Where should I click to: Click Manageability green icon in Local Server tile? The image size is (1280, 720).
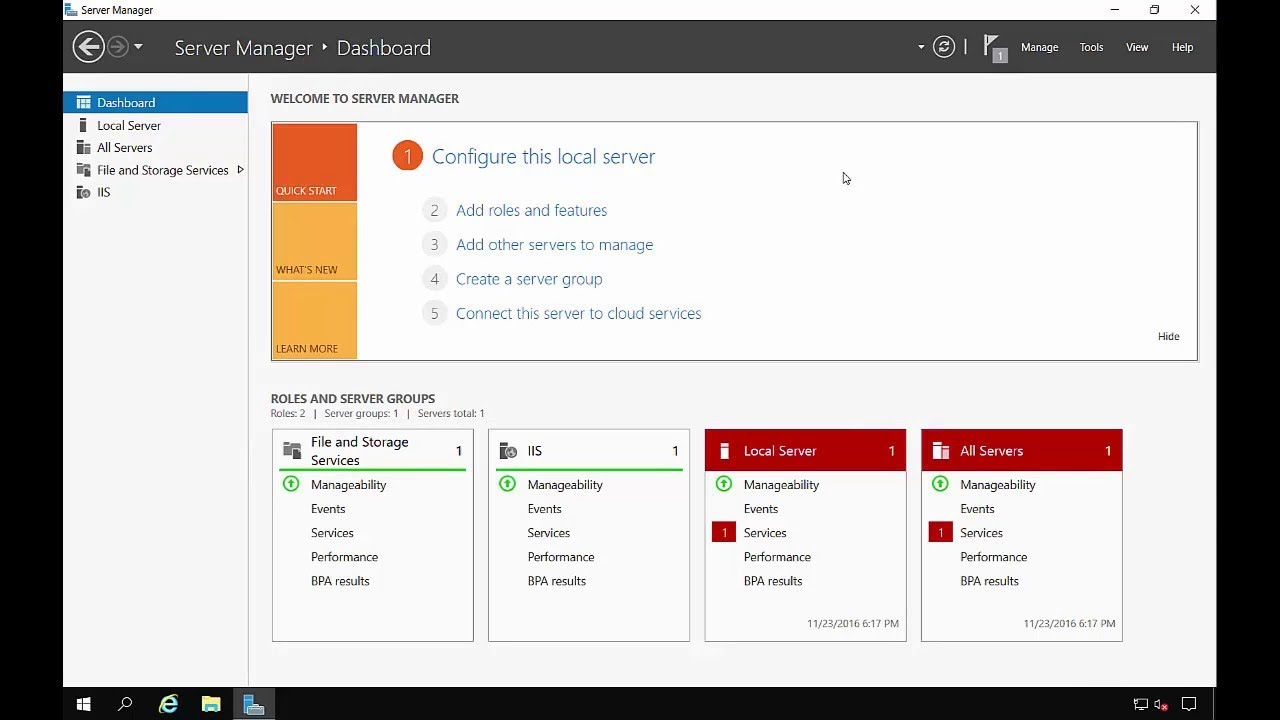[x=724, y=484]
